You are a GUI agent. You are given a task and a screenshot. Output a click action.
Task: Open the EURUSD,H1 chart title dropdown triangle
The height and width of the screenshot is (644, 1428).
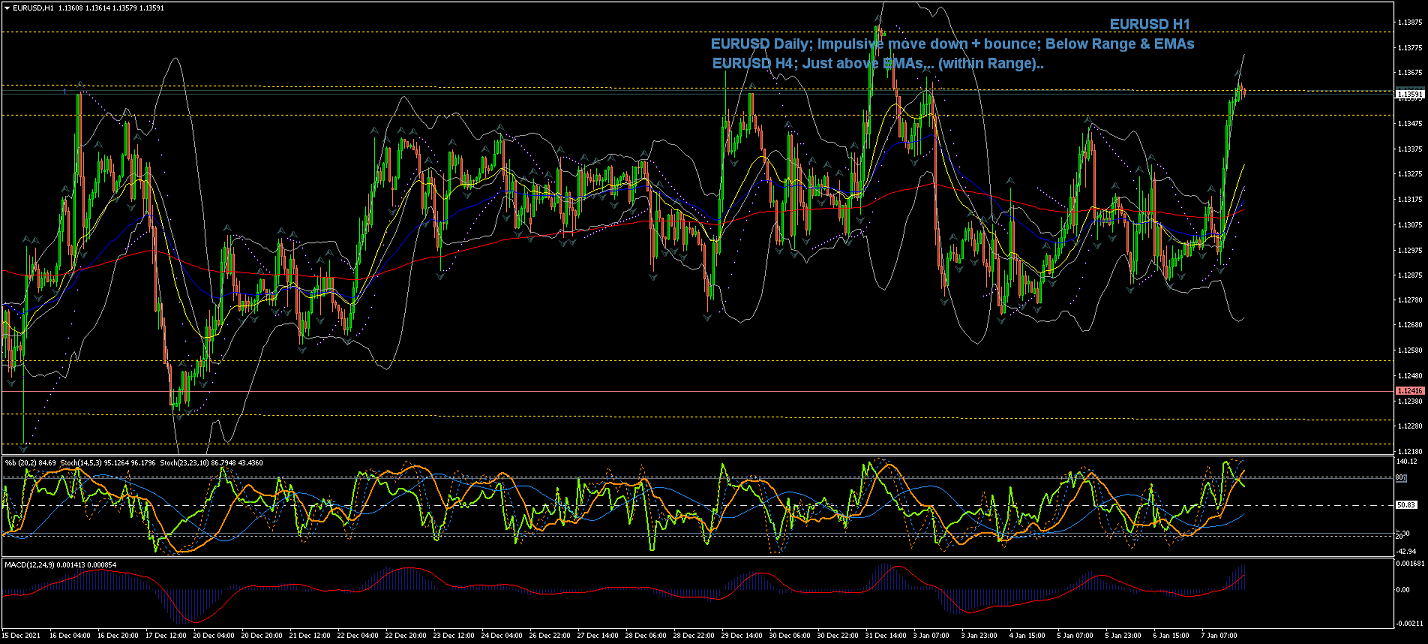point(6,7)
